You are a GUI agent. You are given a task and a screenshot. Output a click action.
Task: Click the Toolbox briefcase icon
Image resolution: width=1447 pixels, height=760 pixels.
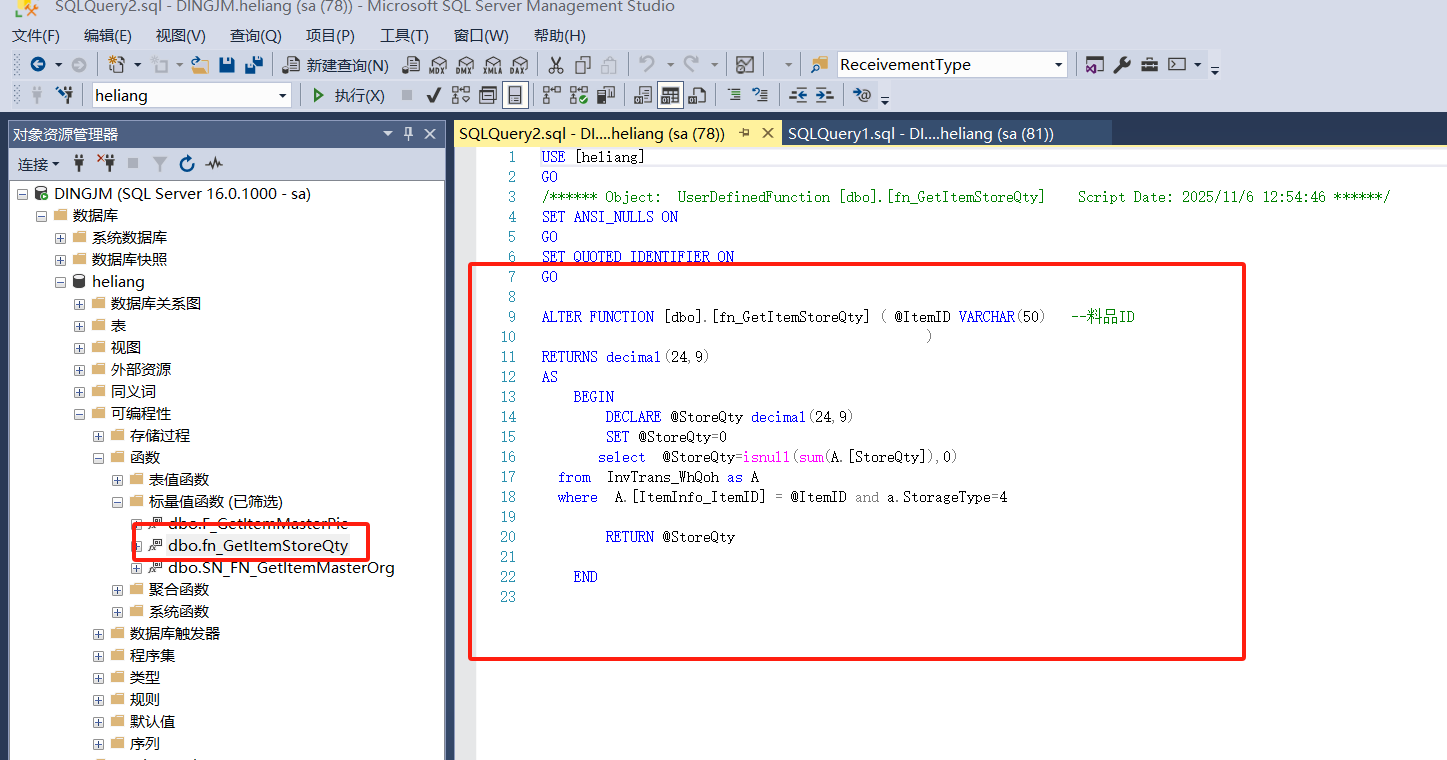point(1150,65)
